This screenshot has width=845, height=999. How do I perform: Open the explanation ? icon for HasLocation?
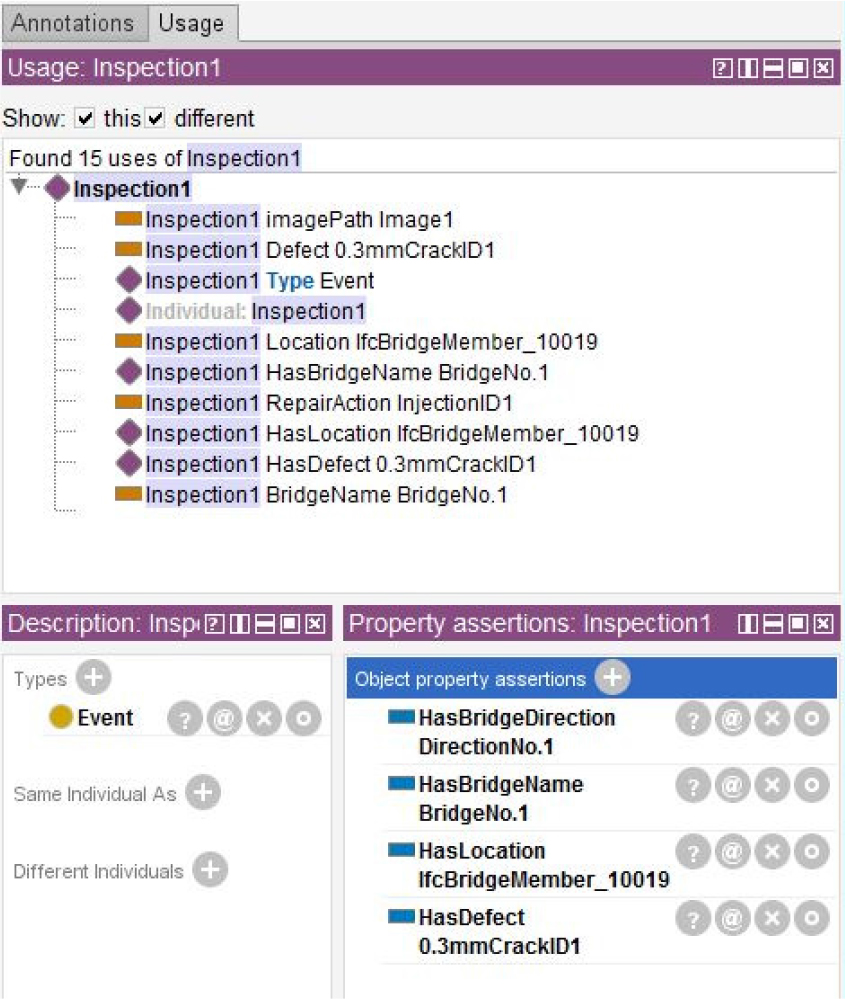pos(693,853)
